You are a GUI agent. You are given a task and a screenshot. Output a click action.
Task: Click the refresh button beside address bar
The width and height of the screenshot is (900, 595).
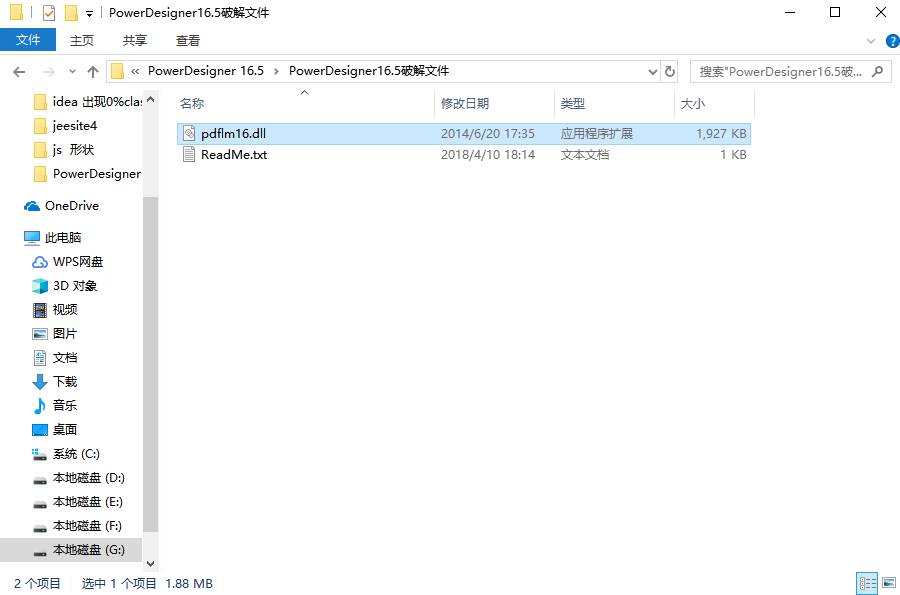[670, 72]
